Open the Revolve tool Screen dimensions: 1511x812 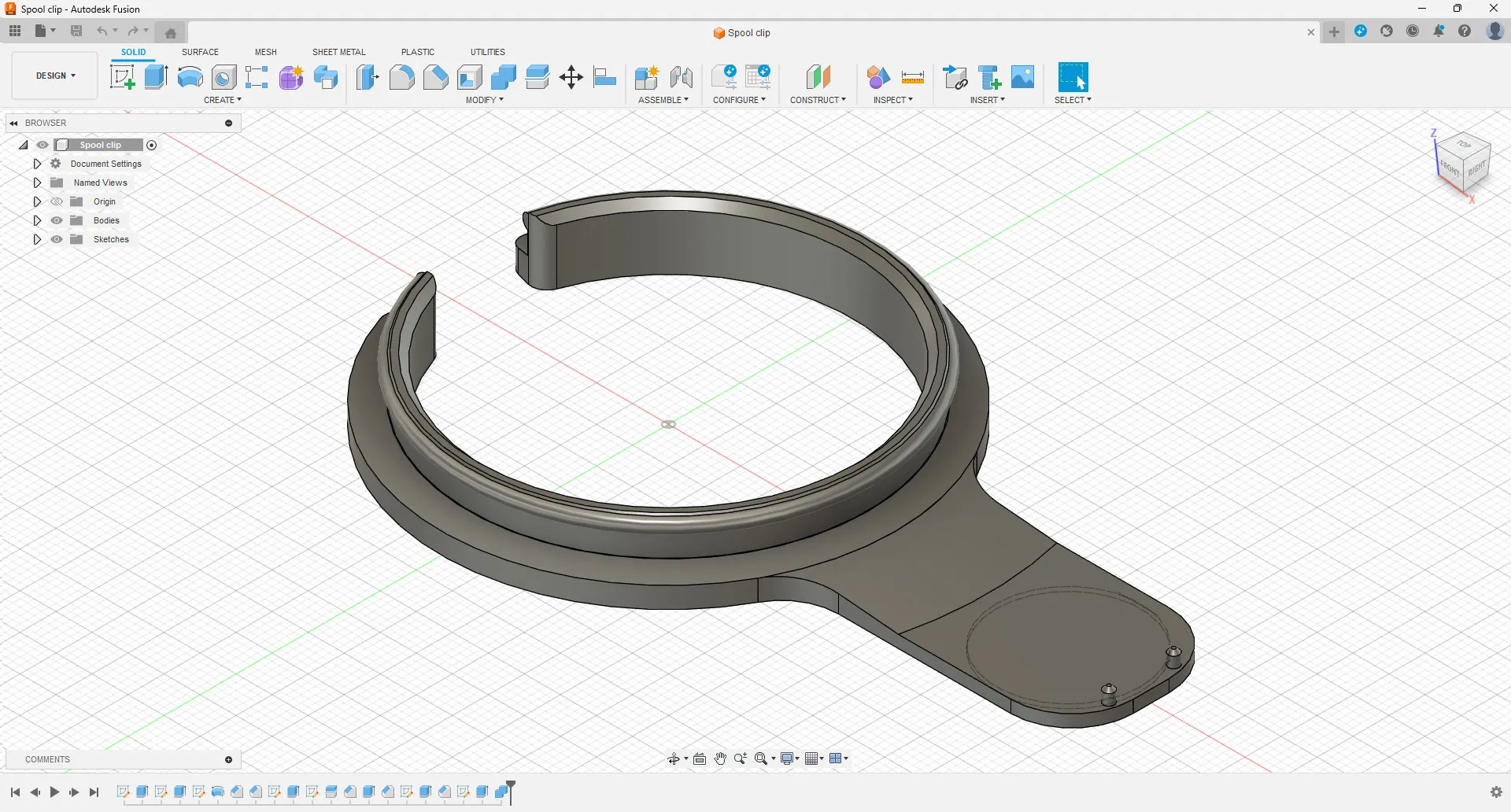190,77
